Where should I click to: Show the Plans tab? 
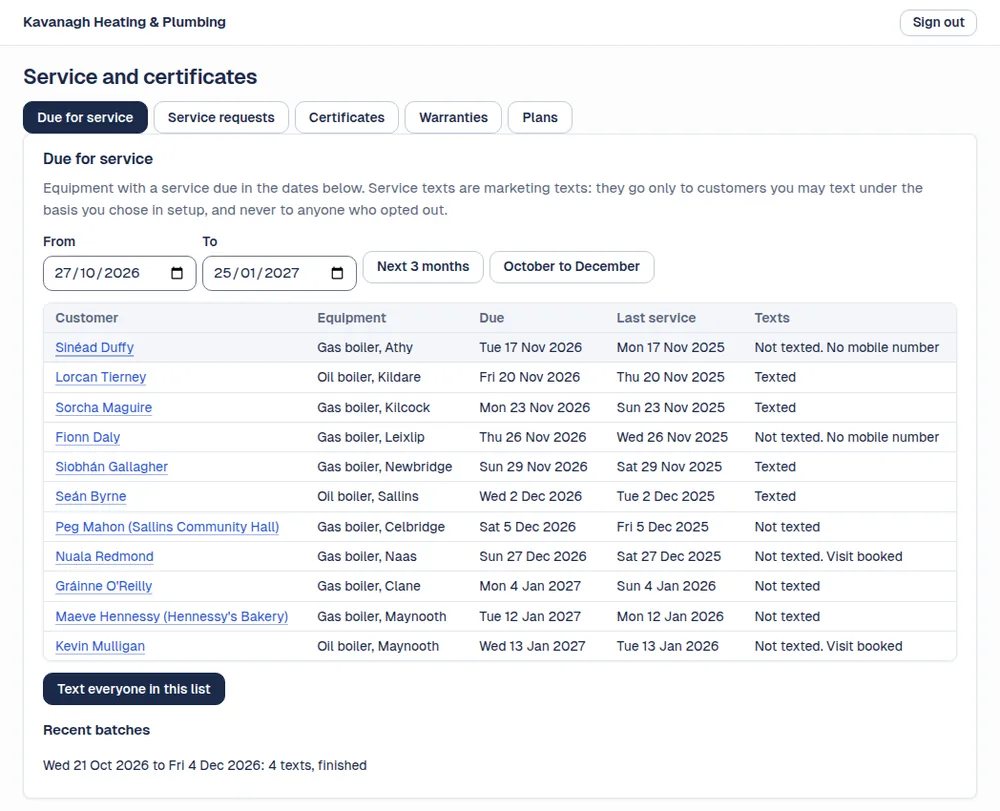[x=540, y=117]
